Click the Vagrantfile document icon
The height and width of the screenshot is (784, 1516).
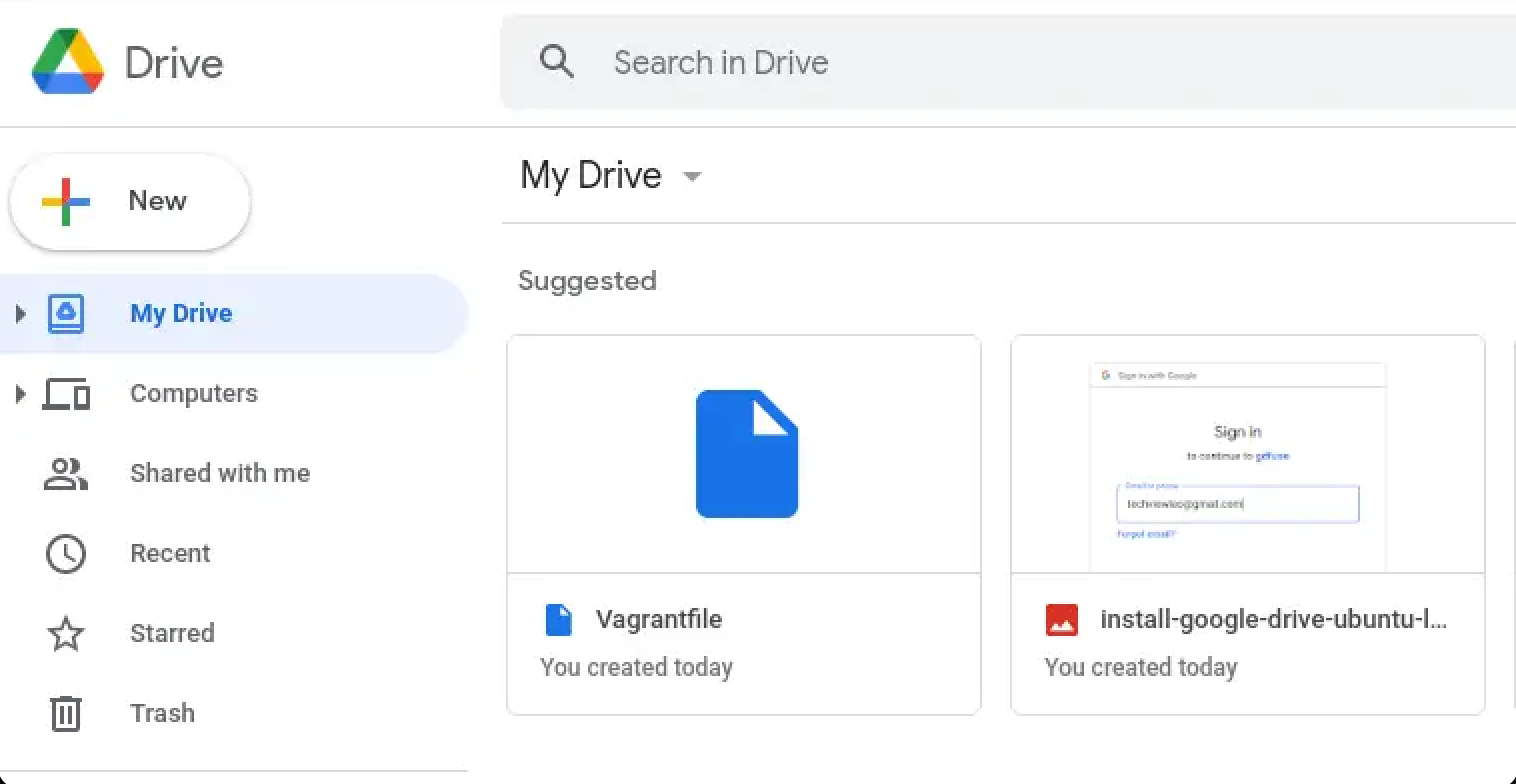[x=559, y=619]
